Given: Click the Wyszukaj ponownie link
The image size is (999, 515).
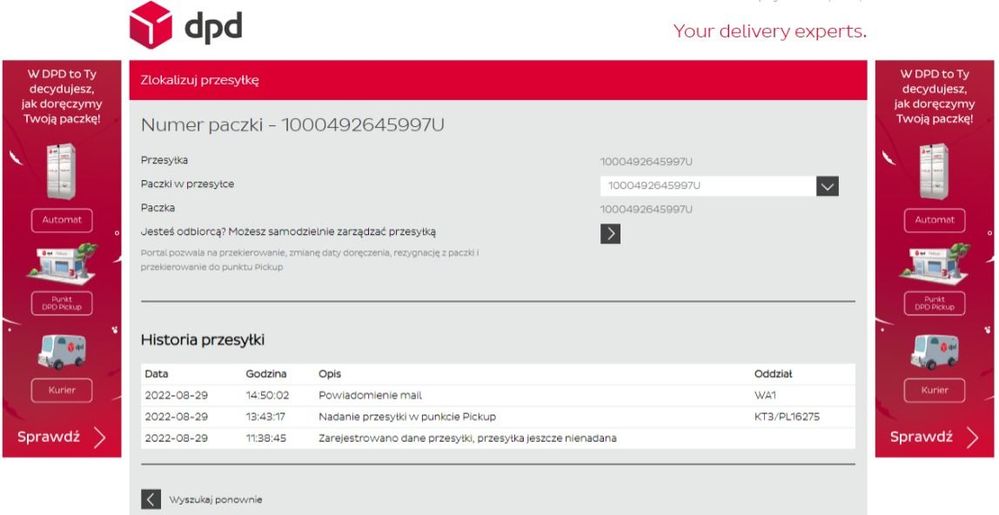Looking at the screenshot, I should 215,500.
